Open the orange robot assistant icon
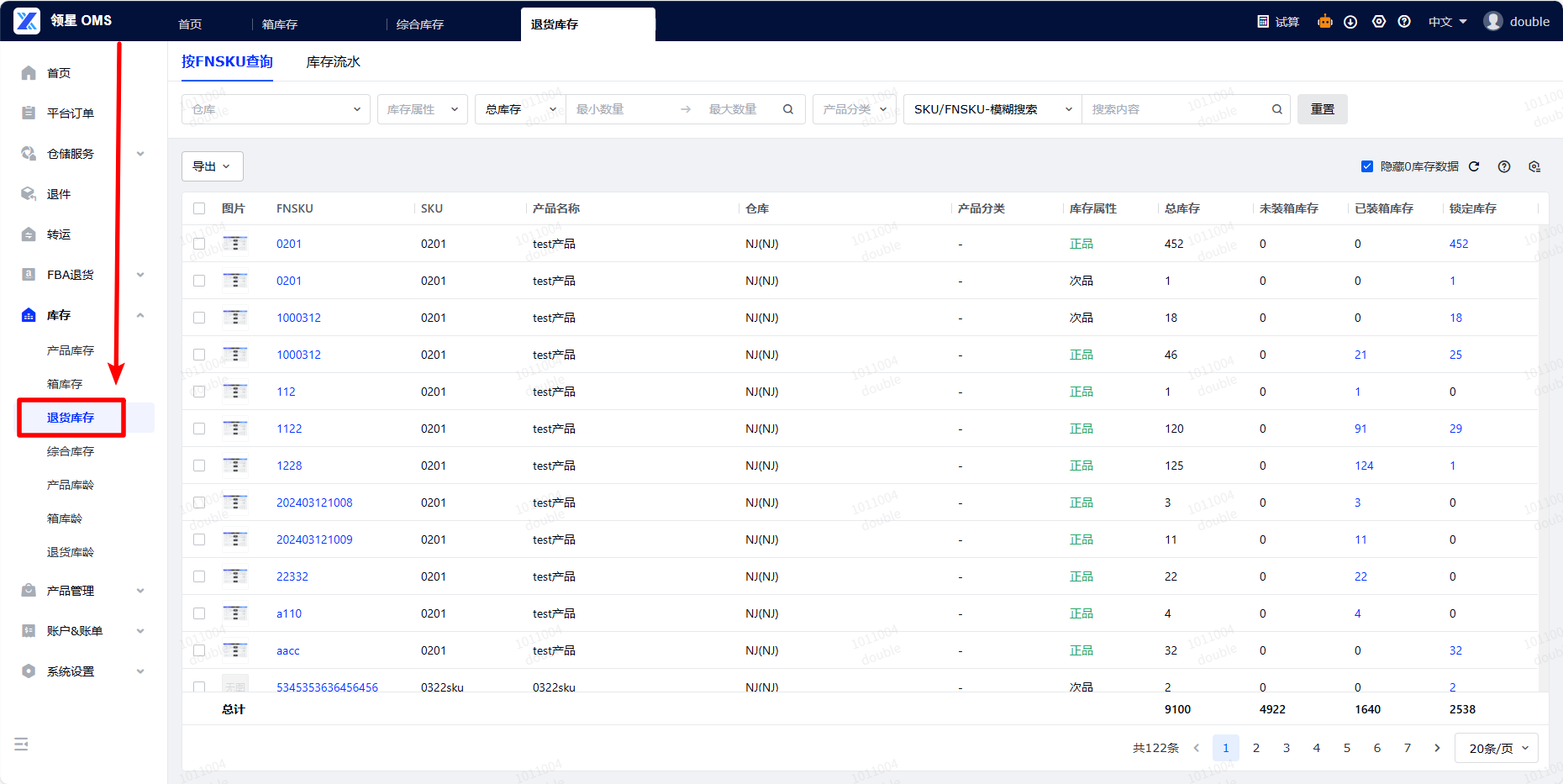Image resolution: width=1563 pixels, height=784 pixels. click(x=1325, y=22)
